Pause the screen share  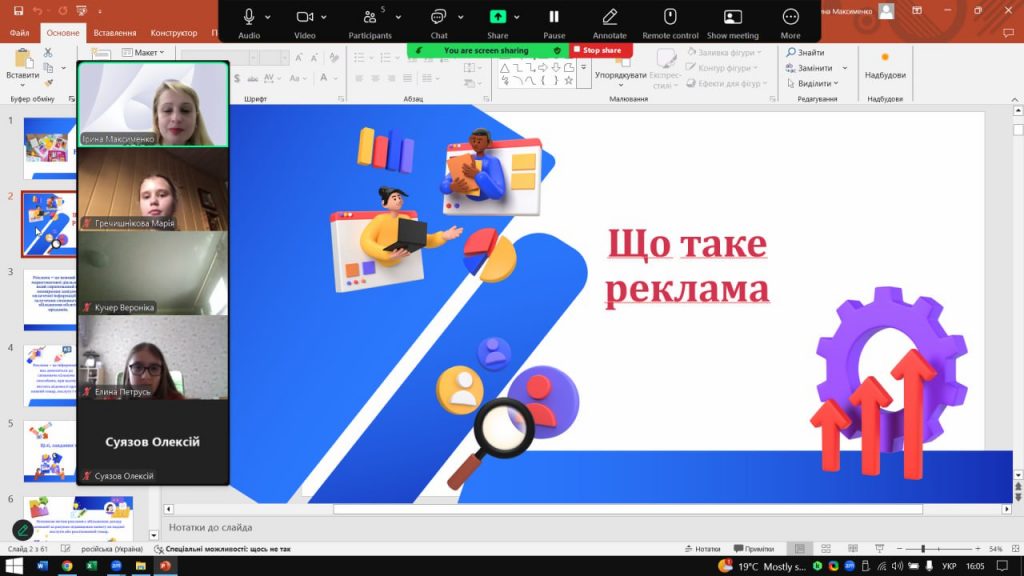click(554, 17)
